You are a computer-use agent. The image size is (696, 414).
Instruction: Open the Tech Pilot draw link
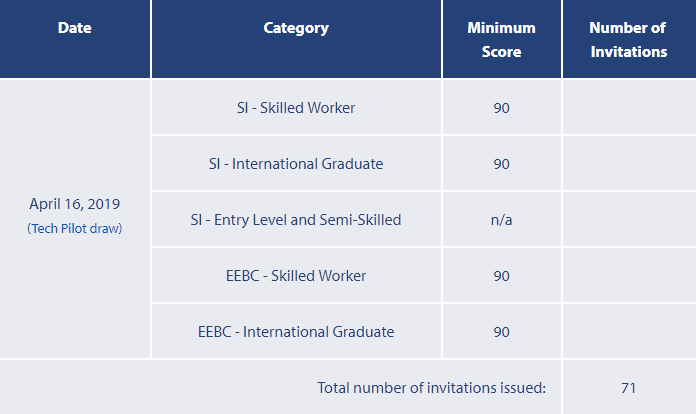(x=75, y=228)
